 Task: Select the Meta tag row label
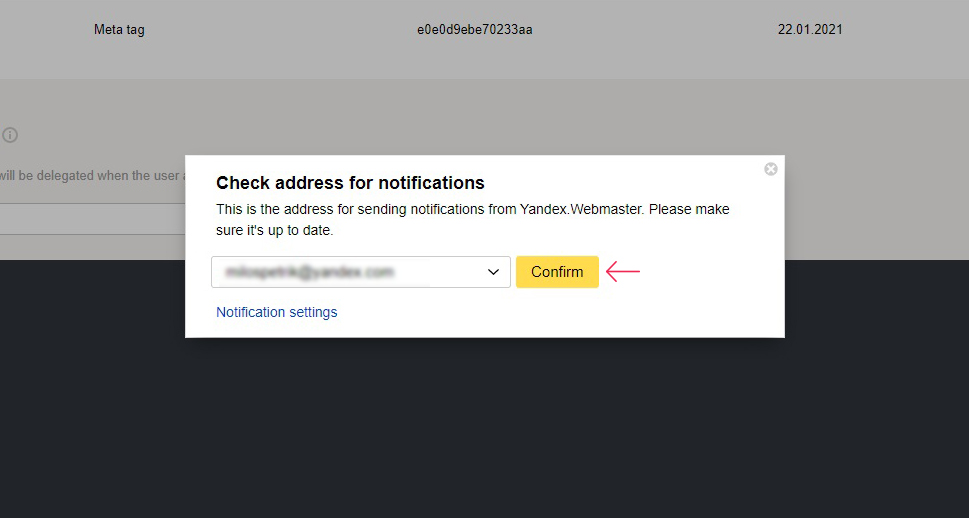tap(119, 30)
